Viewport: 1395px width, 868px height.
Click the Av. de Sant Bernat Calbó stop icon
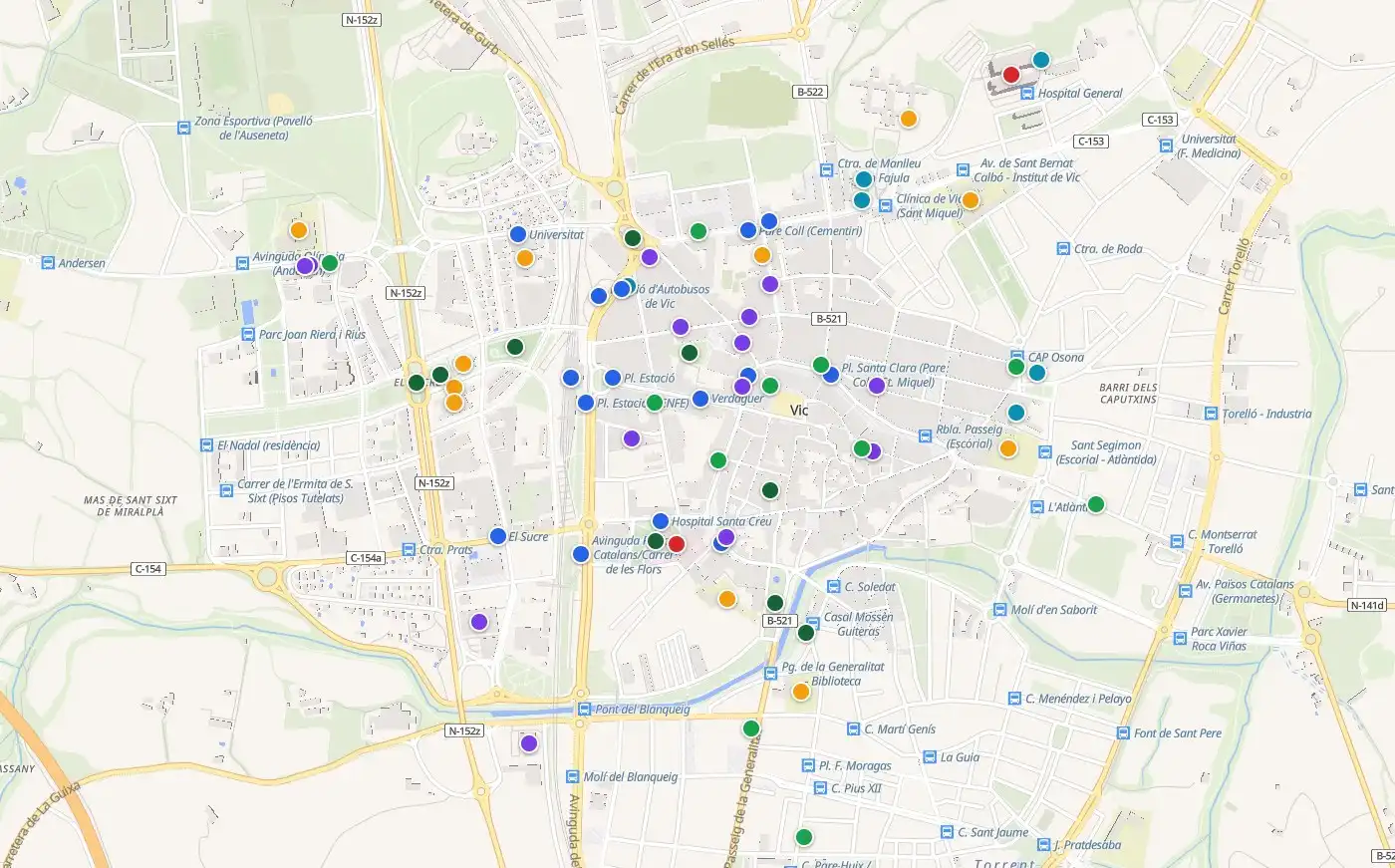(x=963, y=170)
